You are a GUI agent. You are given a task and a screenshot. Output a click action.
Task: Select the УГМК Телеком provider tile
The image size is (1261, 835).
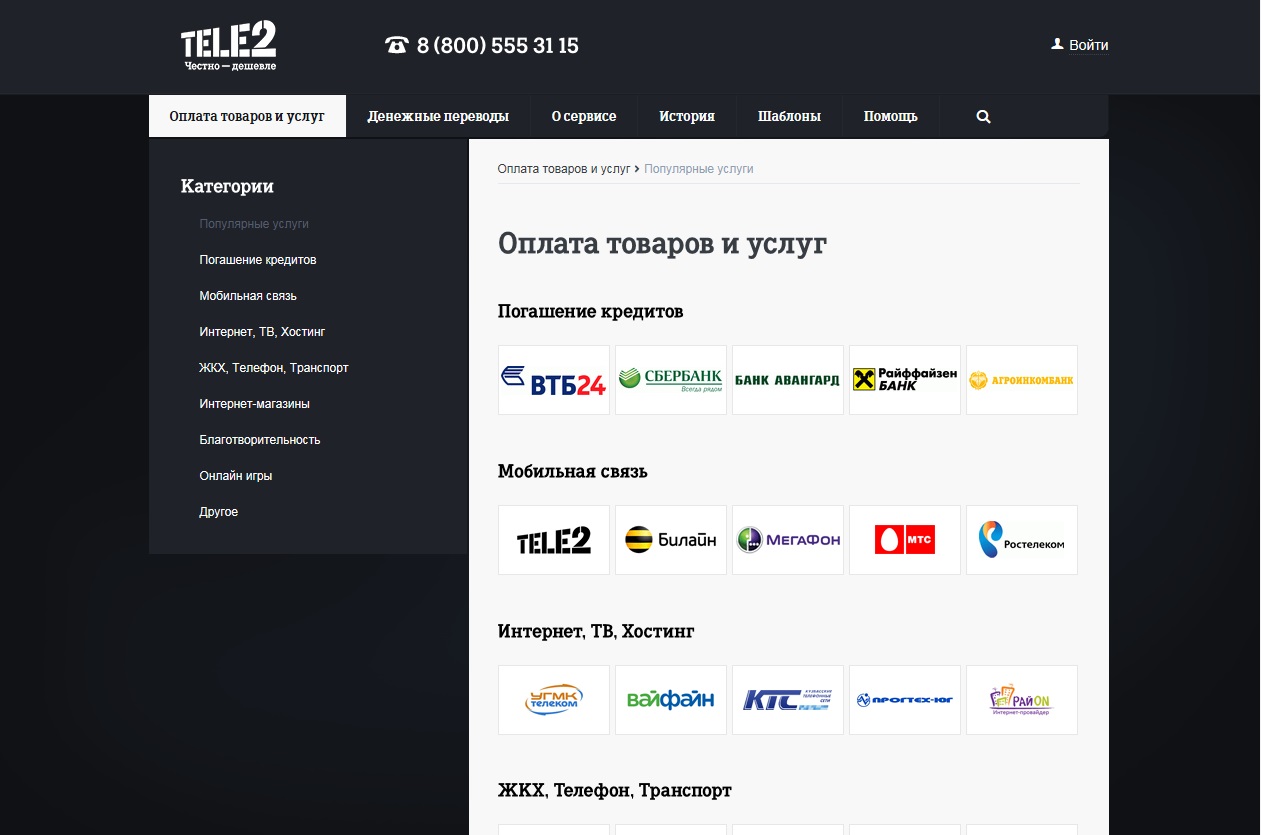point(554,700)
